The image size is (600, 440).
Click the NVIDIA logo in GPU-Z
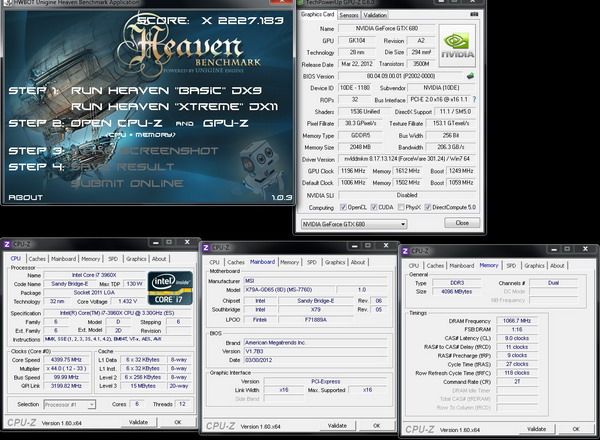pos(457,46)
